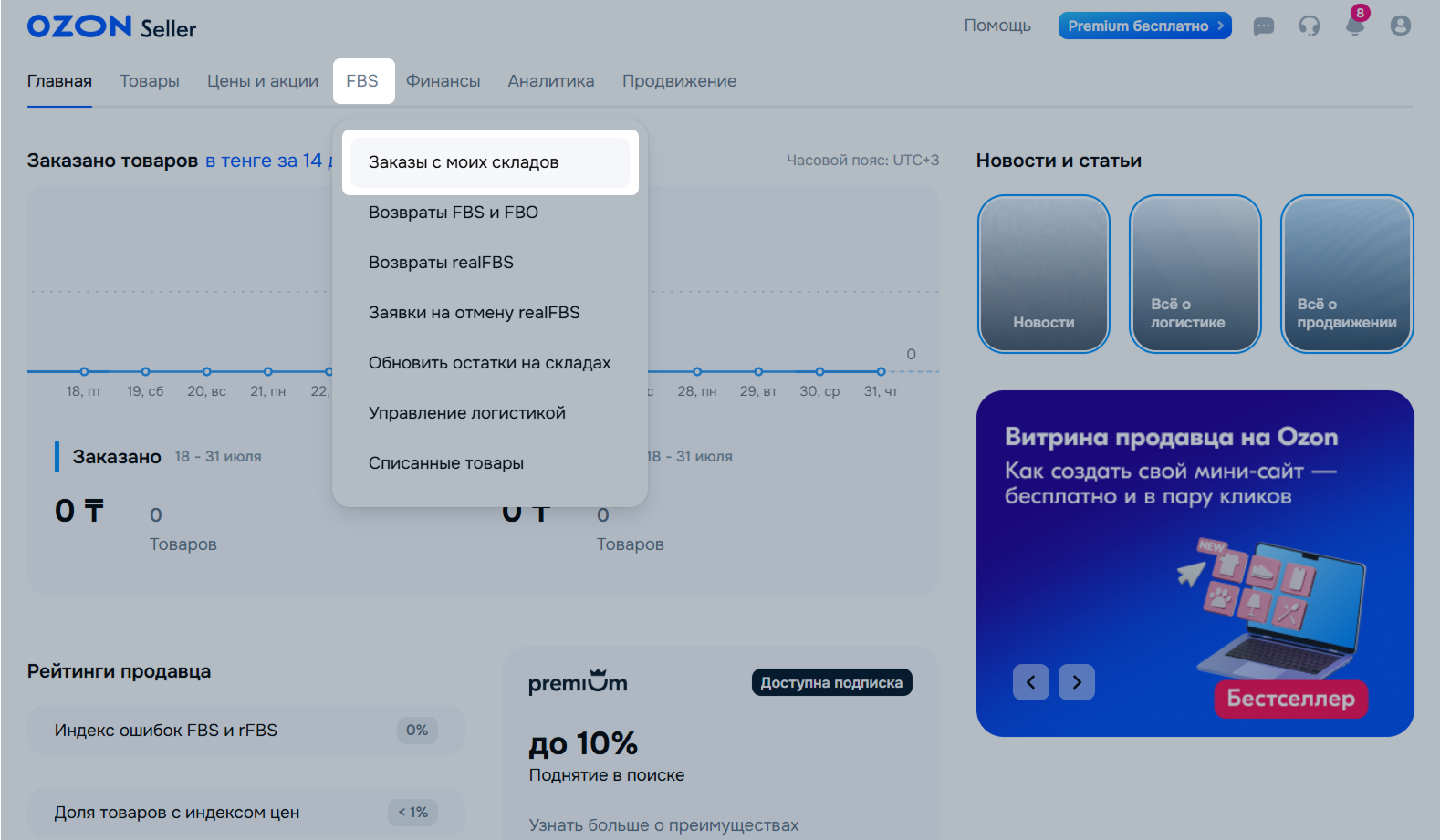Image resolution: width=1440 pixels, height=840 pixels.
Task: Select Заявки на отмену realFBS
Action: point(490,313)
